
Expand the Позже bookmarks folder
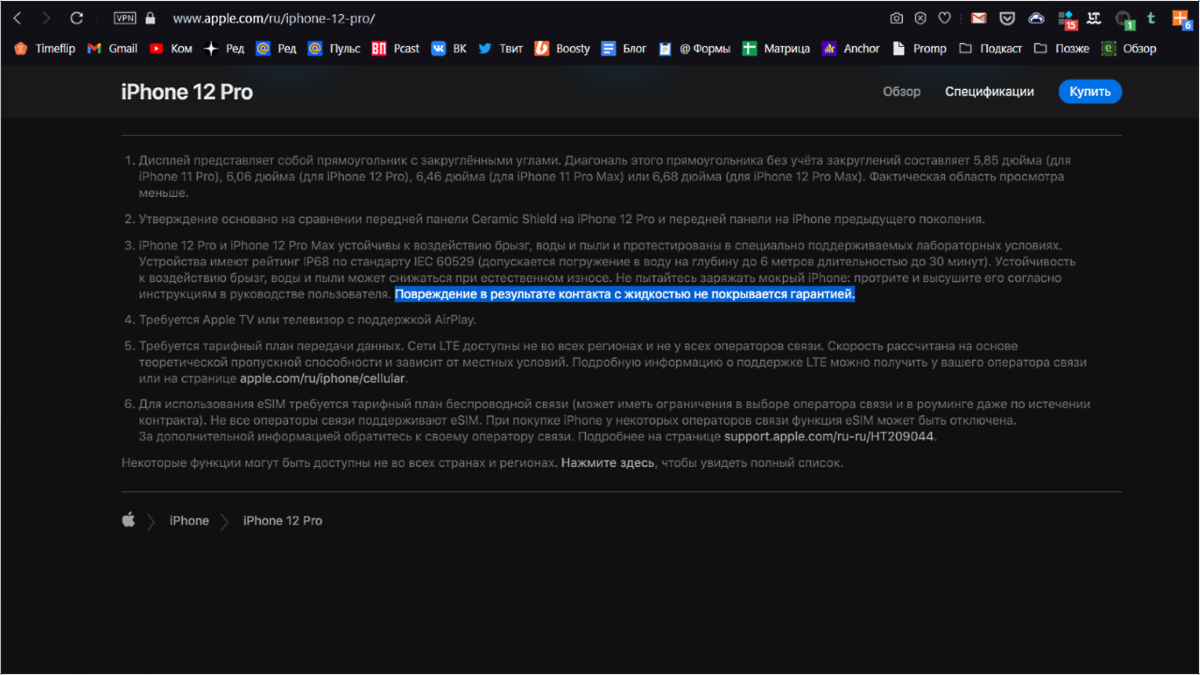1062,48
